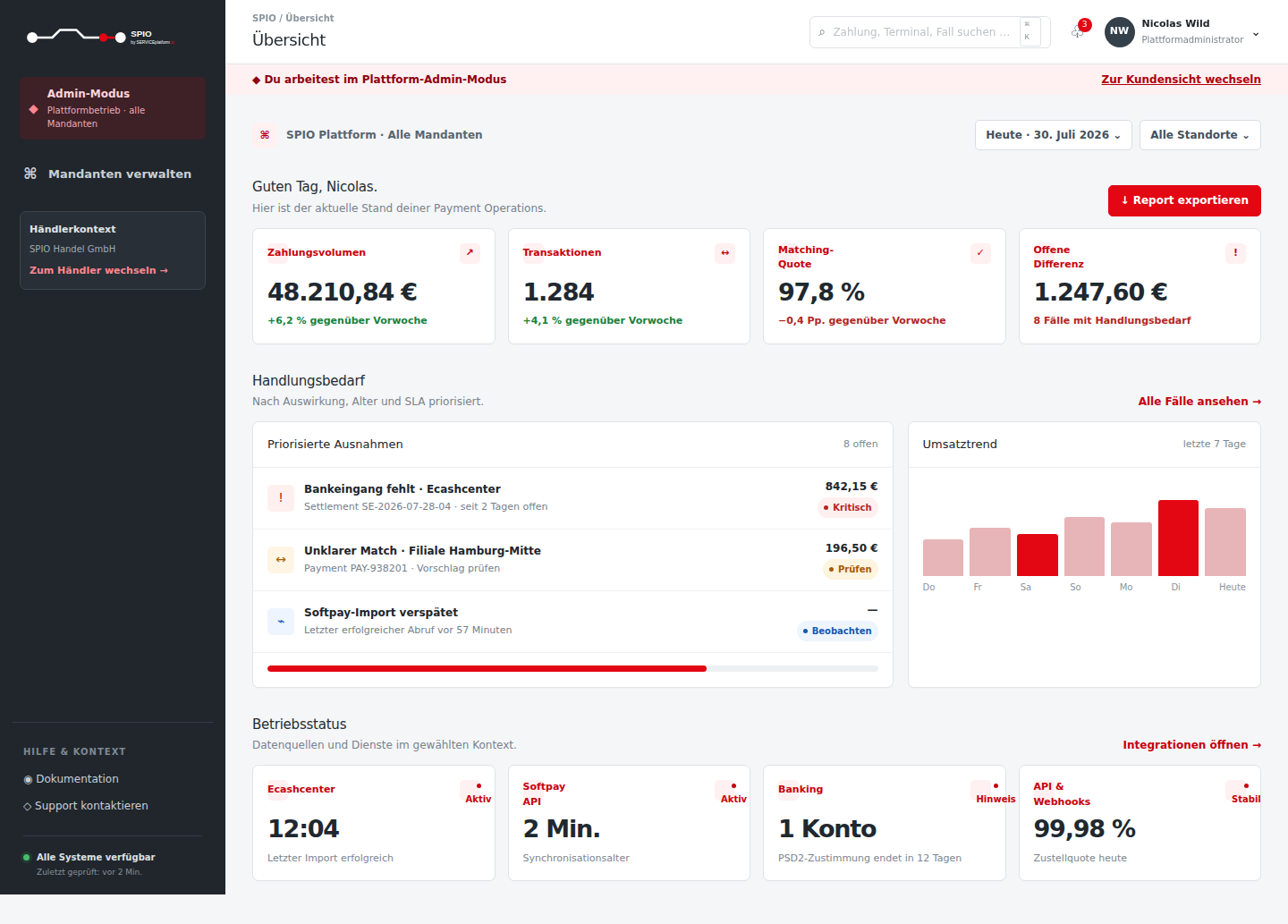The image size is (1288, 924).
Task: Click the Bankeingang fehlt warning icon
Action: tap(281, 498)
